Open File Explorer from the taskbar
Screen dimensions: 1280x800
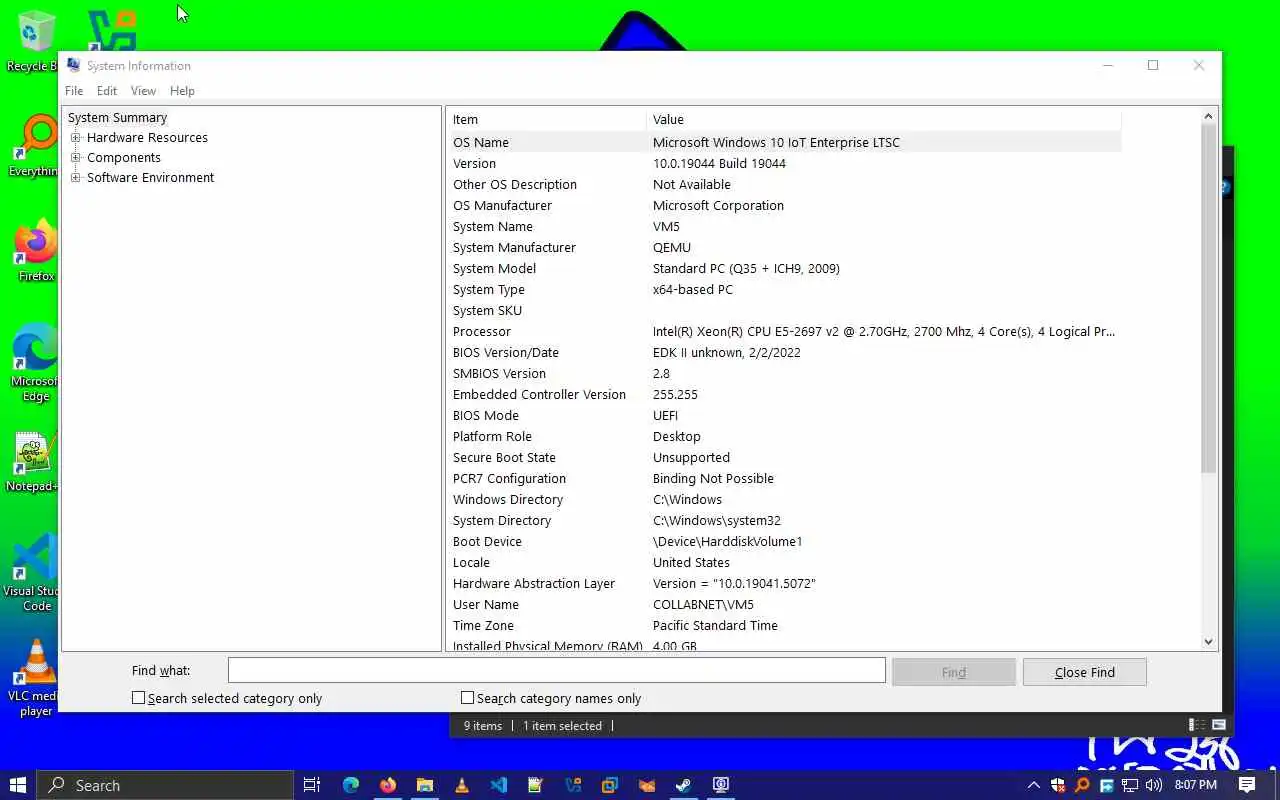(x=425, y=785)
